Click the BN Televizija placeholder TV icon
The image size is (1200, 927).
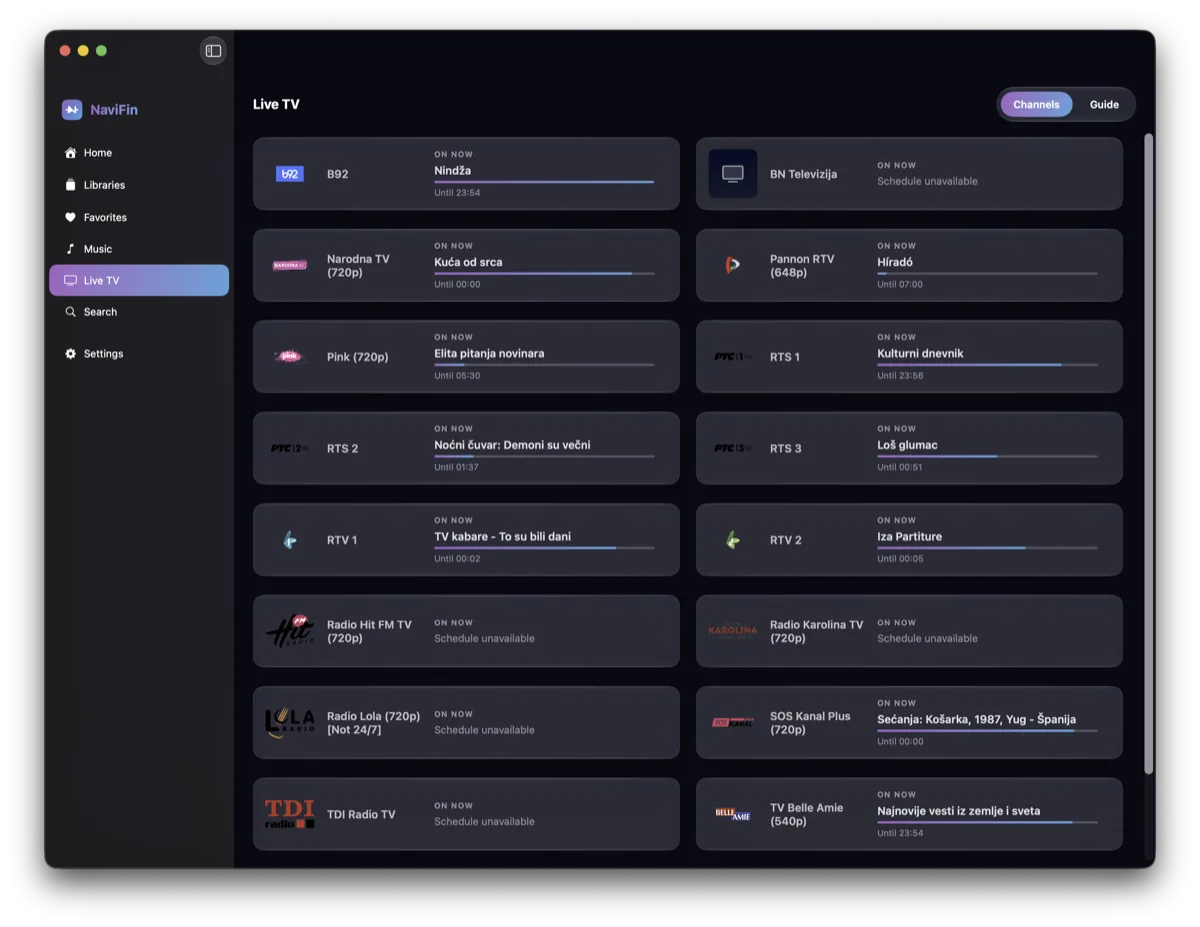click(x=733, y=174)
